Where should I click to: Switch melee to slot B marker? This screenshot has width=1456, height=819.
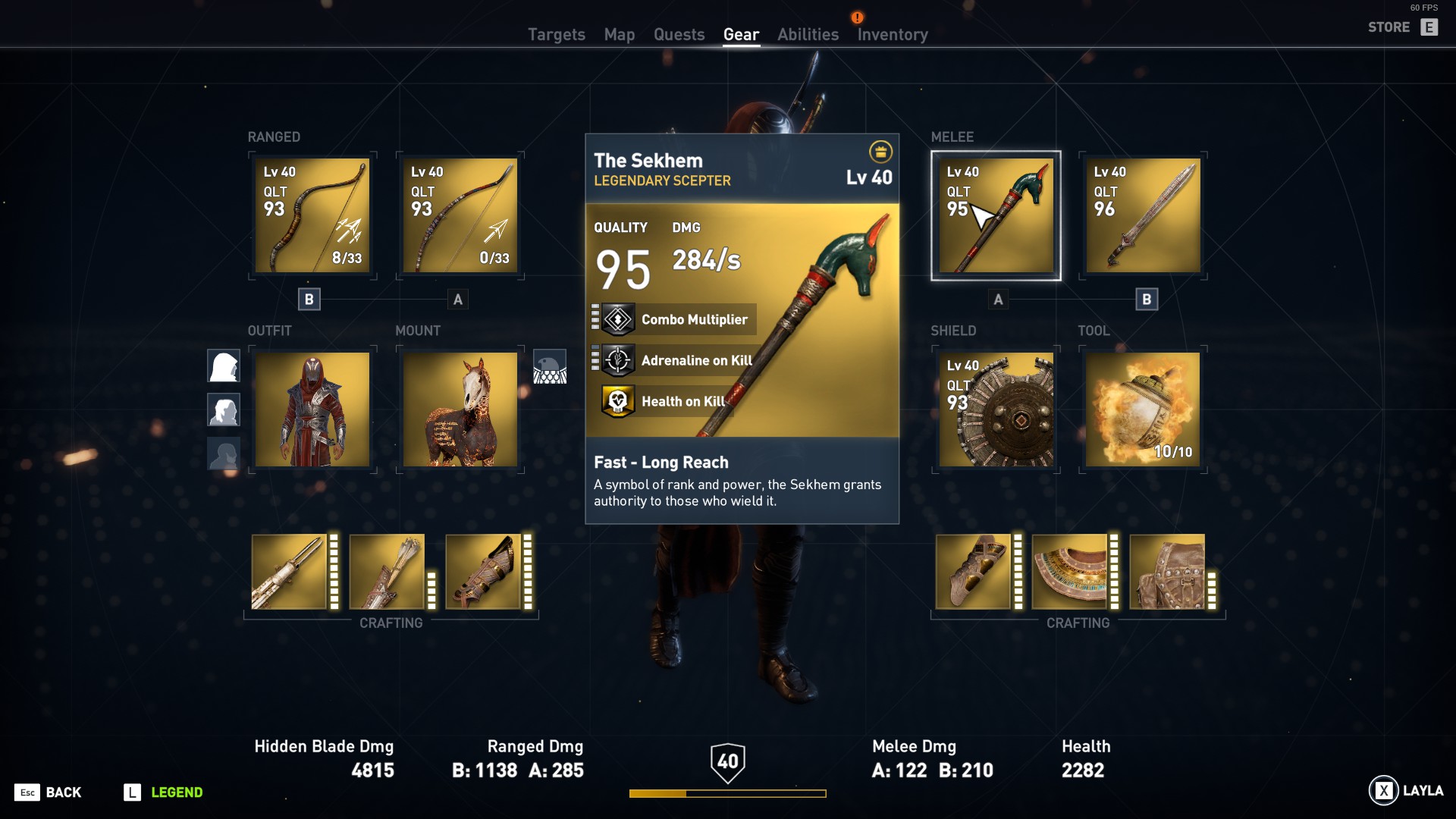[1147, 299]
